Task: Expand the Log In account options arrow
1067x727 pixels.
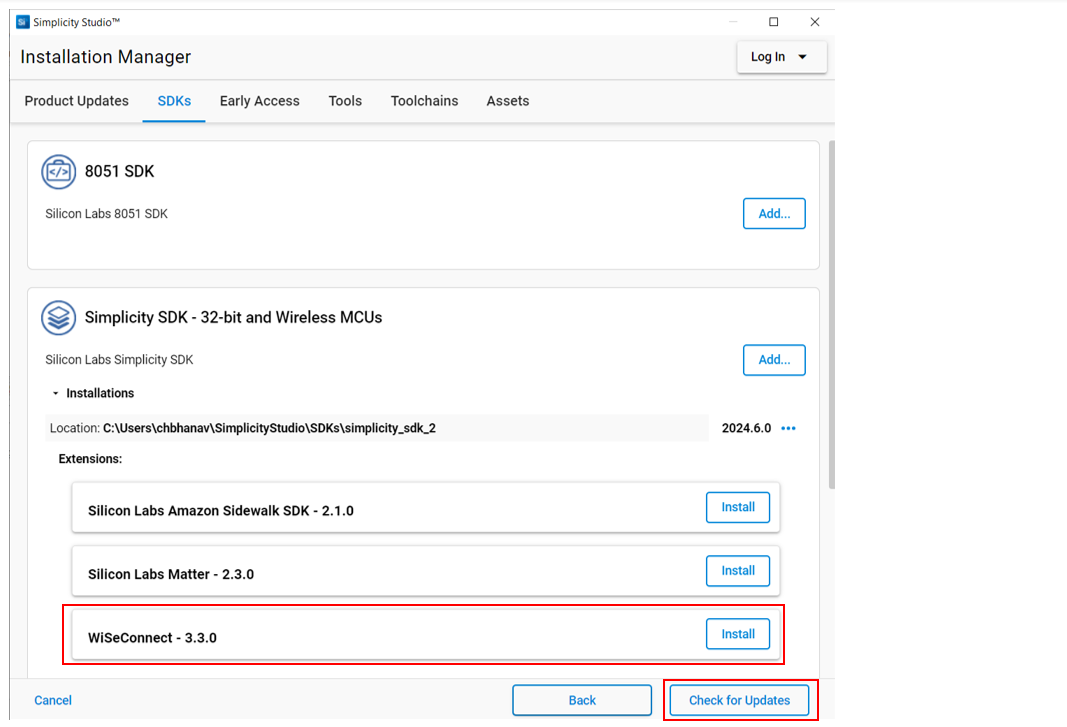Action: (x=802, y=57)
